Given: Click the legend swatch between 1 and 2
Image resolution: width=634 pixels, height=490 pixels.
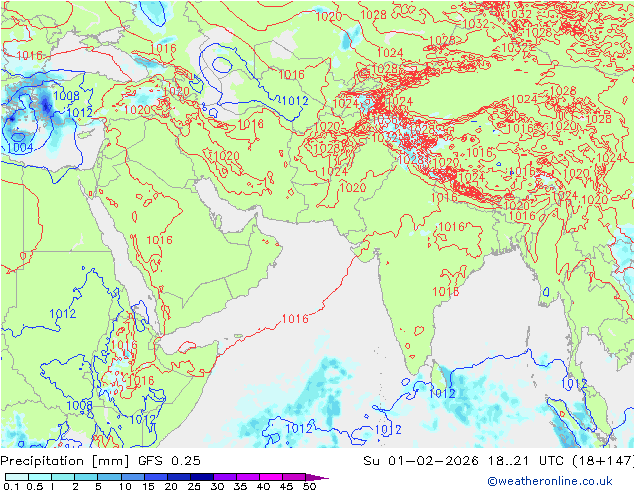Looking at the screenshot, I should (63, 477).
